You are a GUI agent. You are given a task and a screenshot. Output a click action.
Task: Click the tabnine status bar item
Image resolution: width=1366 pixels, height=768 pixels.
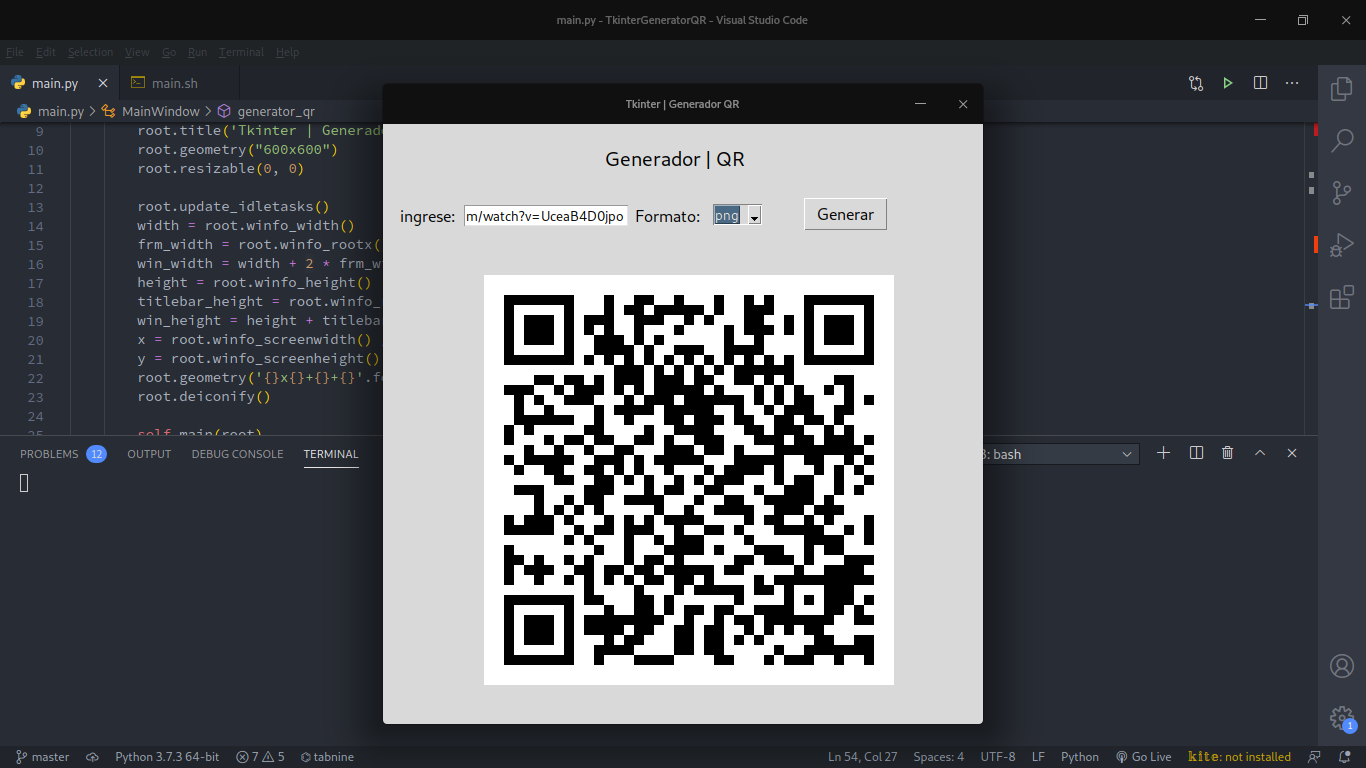click(x=327, y=757)
